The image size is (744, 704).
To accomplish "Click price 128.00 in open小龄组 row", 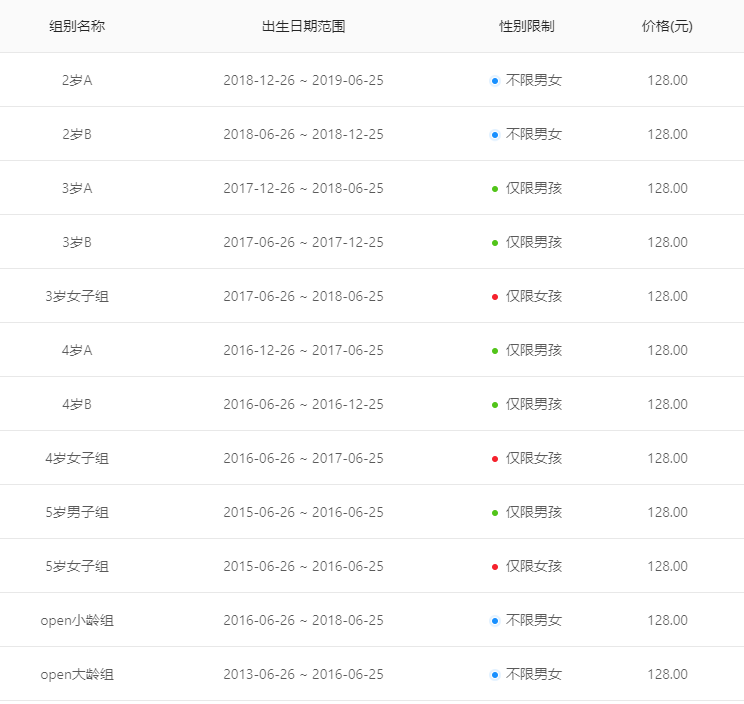I will click(668, 621).
